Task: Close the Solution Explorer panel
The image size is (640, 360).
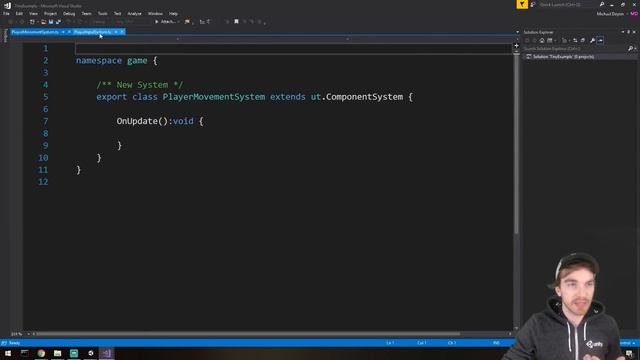Action: [634, 32]
